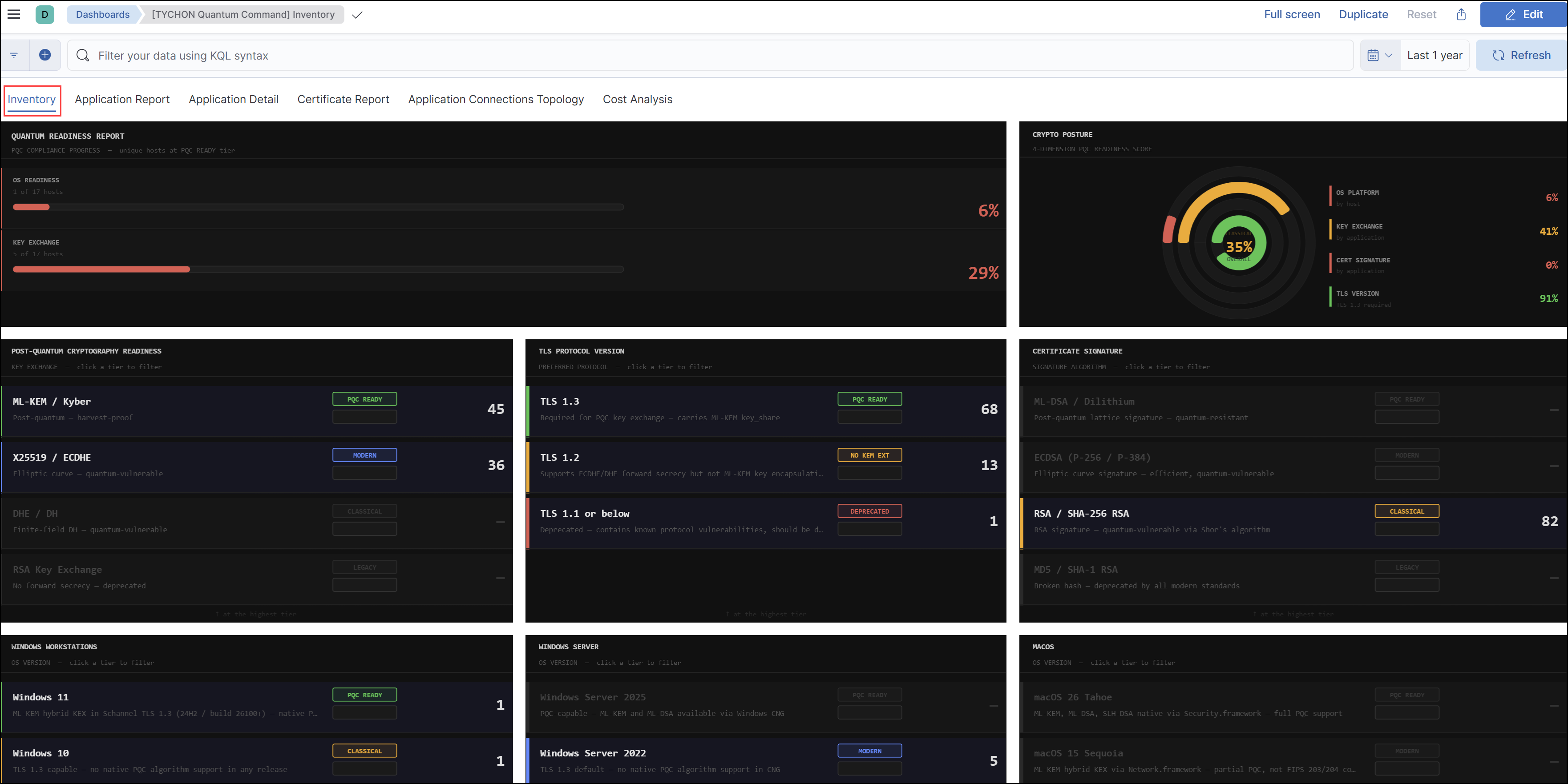Image resolution: width=1568 pixels, height=784 pixels.
Task: Select macOS 26 Tahoe tier
Action: (1293, 706)
